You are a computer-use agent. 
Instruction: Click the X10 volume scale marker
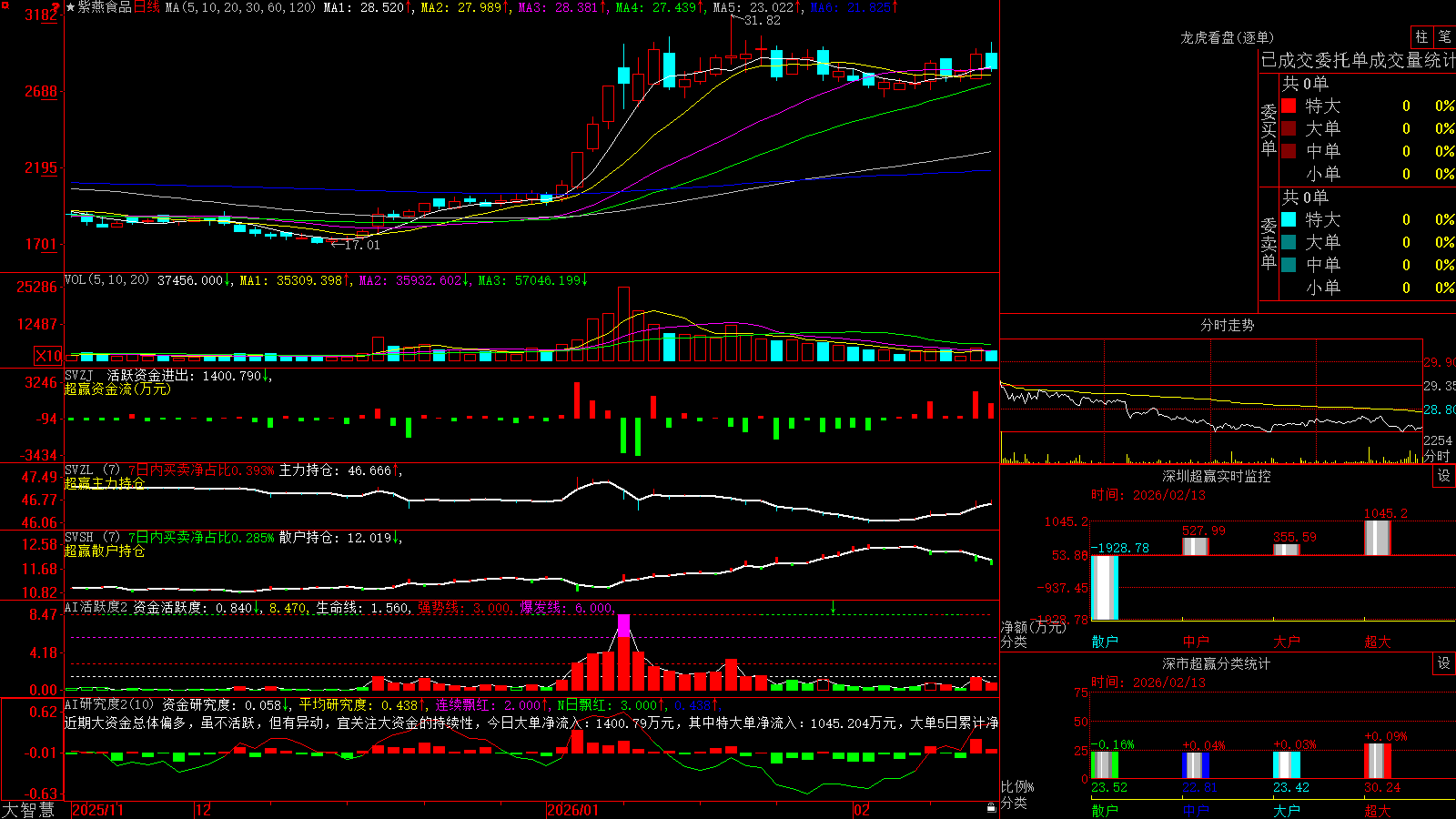[48, 356]
